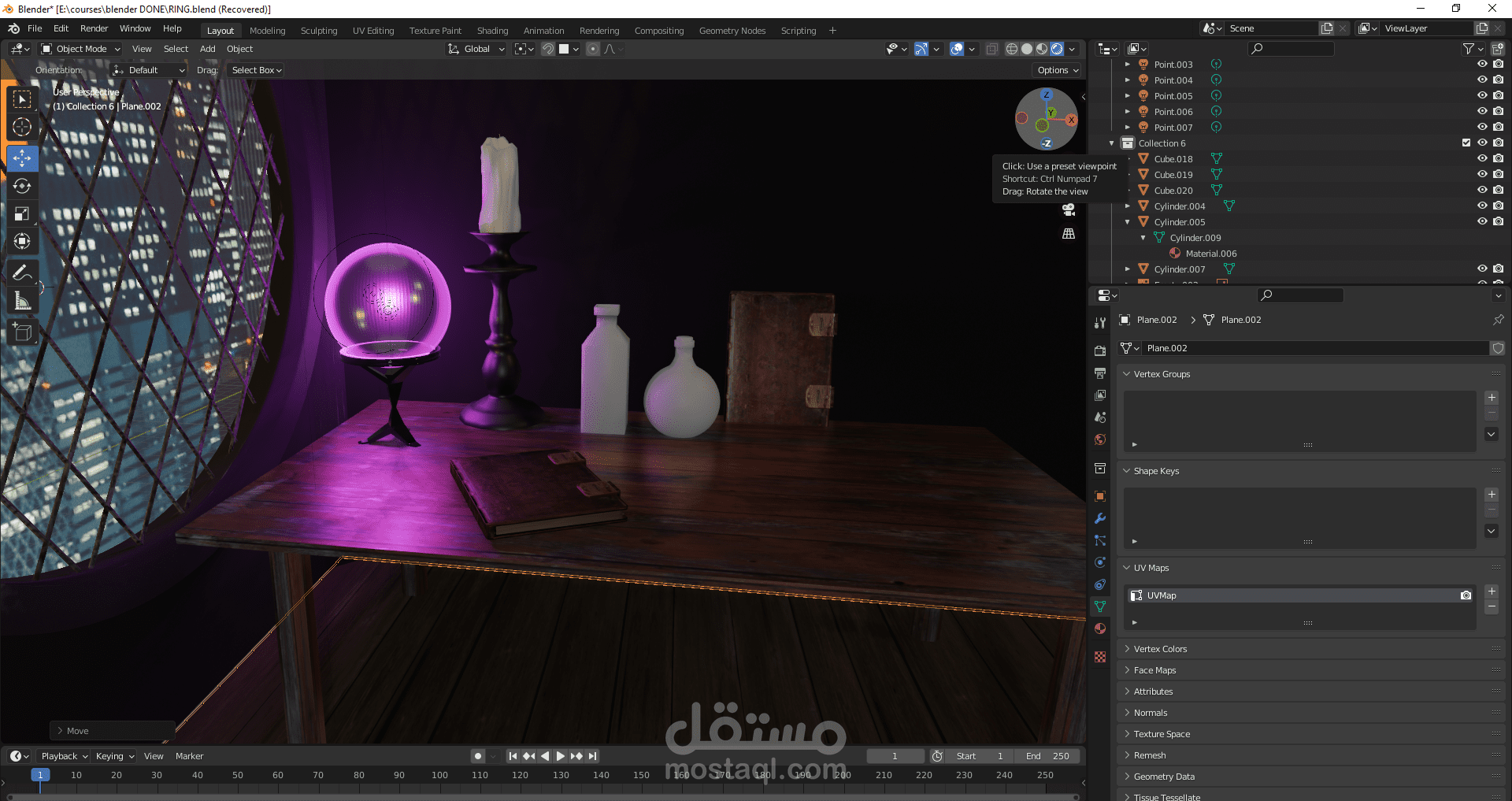Open the Playback popover in timeline

click(64, 756)
